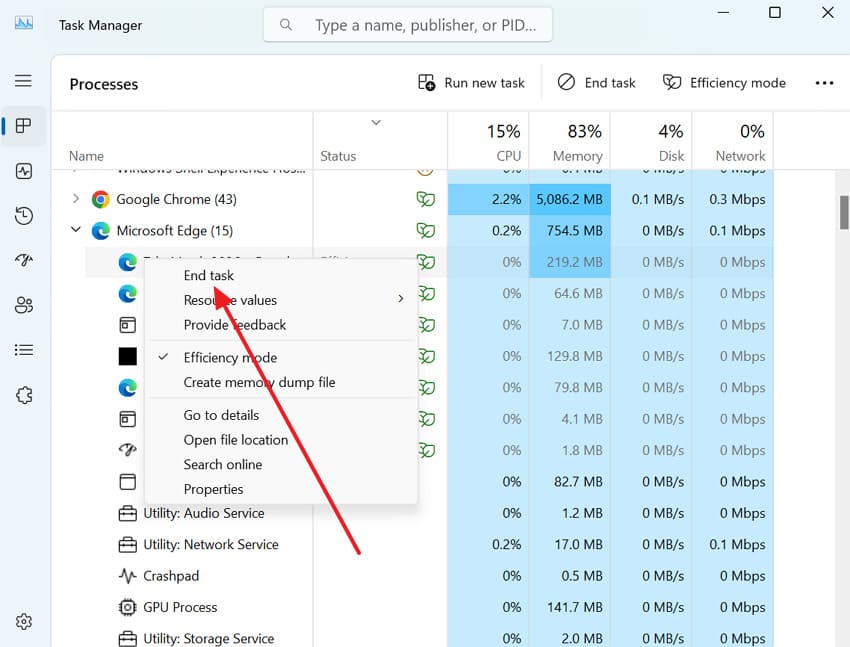Image resolution: width=850 pixels, height=647 pixels.
Task: Open the App history sidebar icon
Action: tap(24, 216)
